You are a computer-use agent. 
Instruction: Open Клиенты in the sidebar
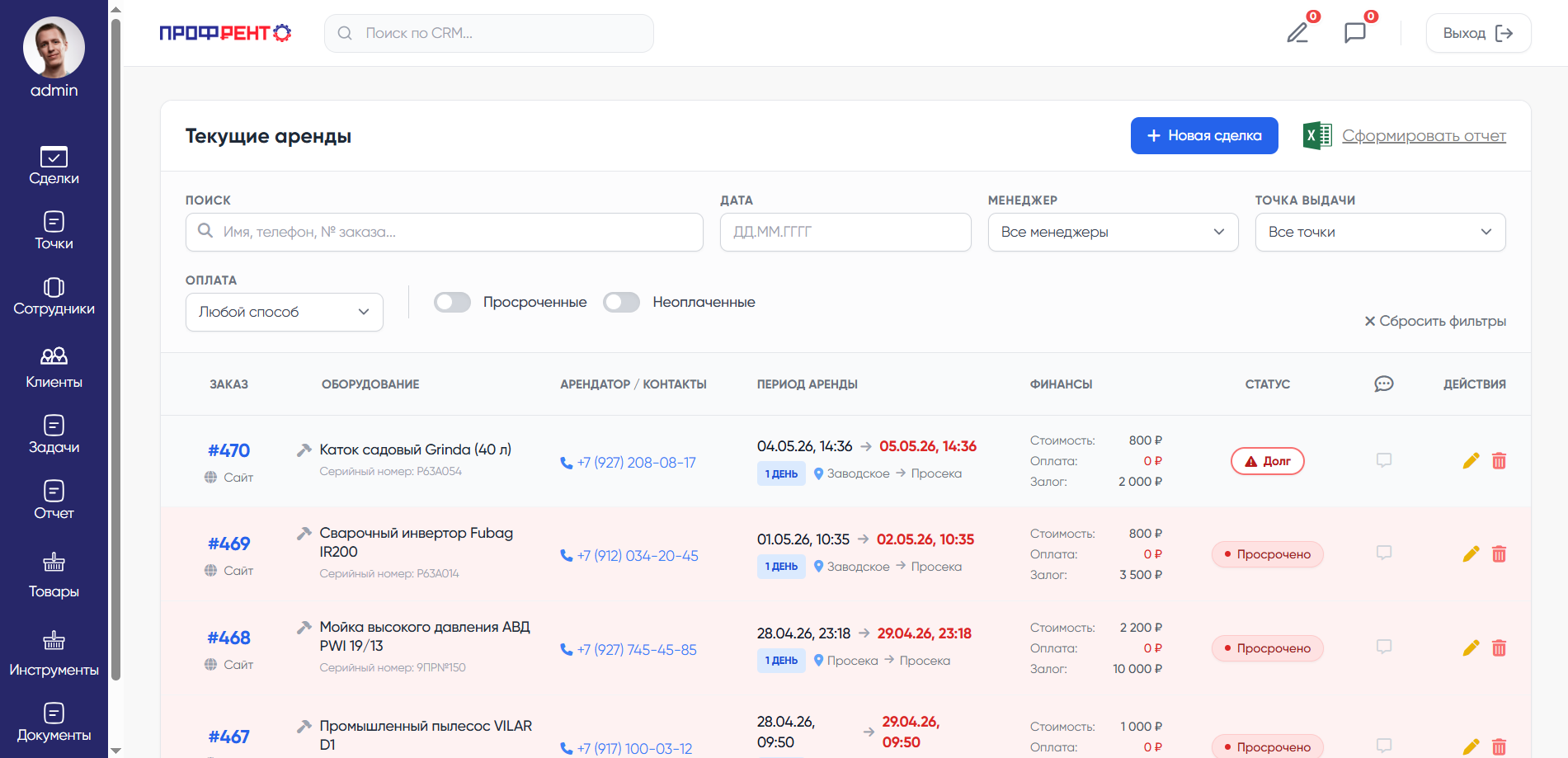(x=54, y=368)
